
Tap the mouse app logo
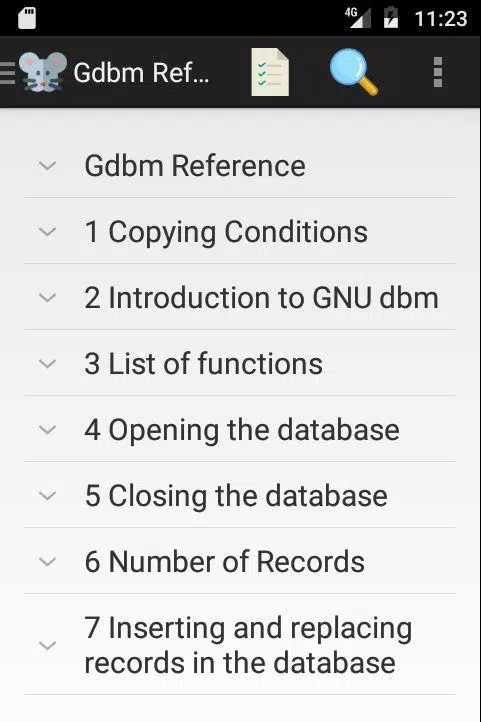tap(42, 72)
